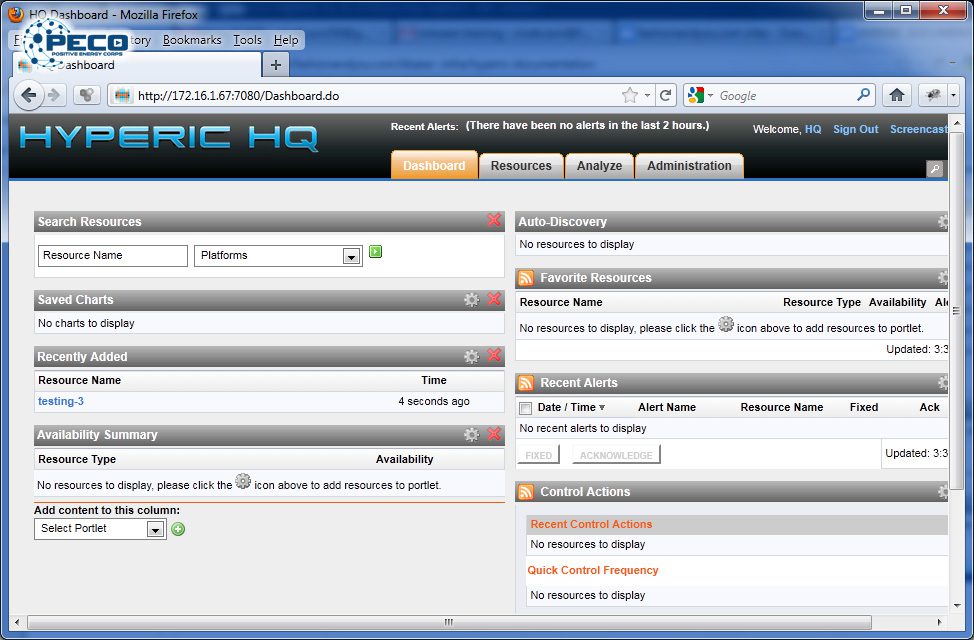Open Recent Alerts RSS feed icon
The width and height of the screenshot is (974, 640).
click(526, 383)
